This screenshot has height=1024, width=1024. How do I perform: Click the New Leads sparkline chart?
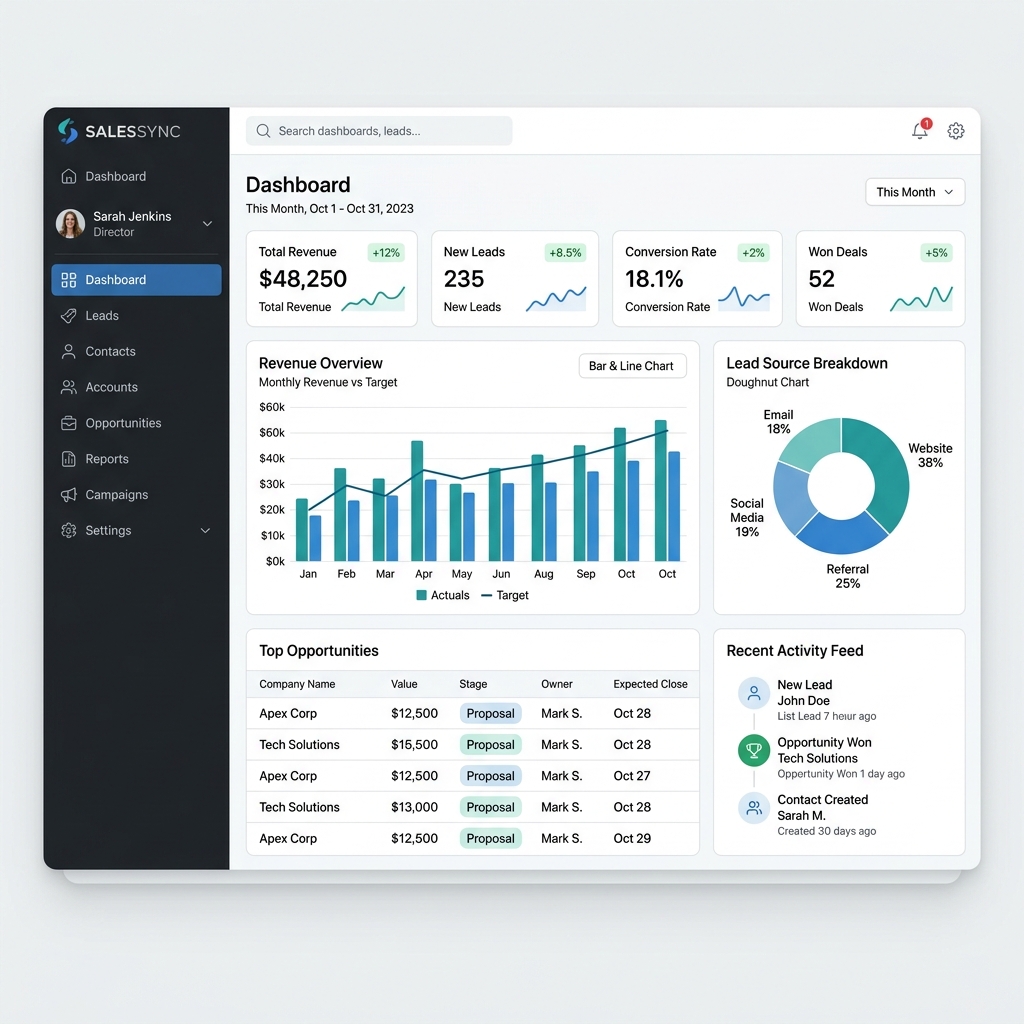556,298
